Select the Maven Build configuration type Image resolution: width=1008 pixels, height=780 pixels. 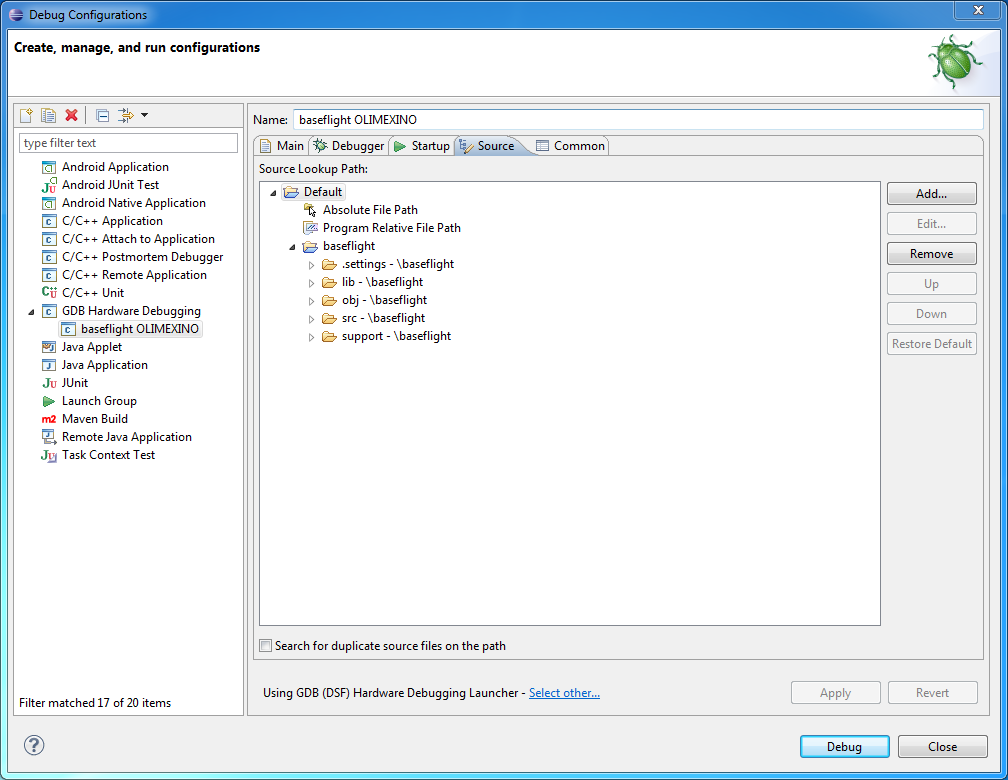pyautogui.click(x=94, y=419)
